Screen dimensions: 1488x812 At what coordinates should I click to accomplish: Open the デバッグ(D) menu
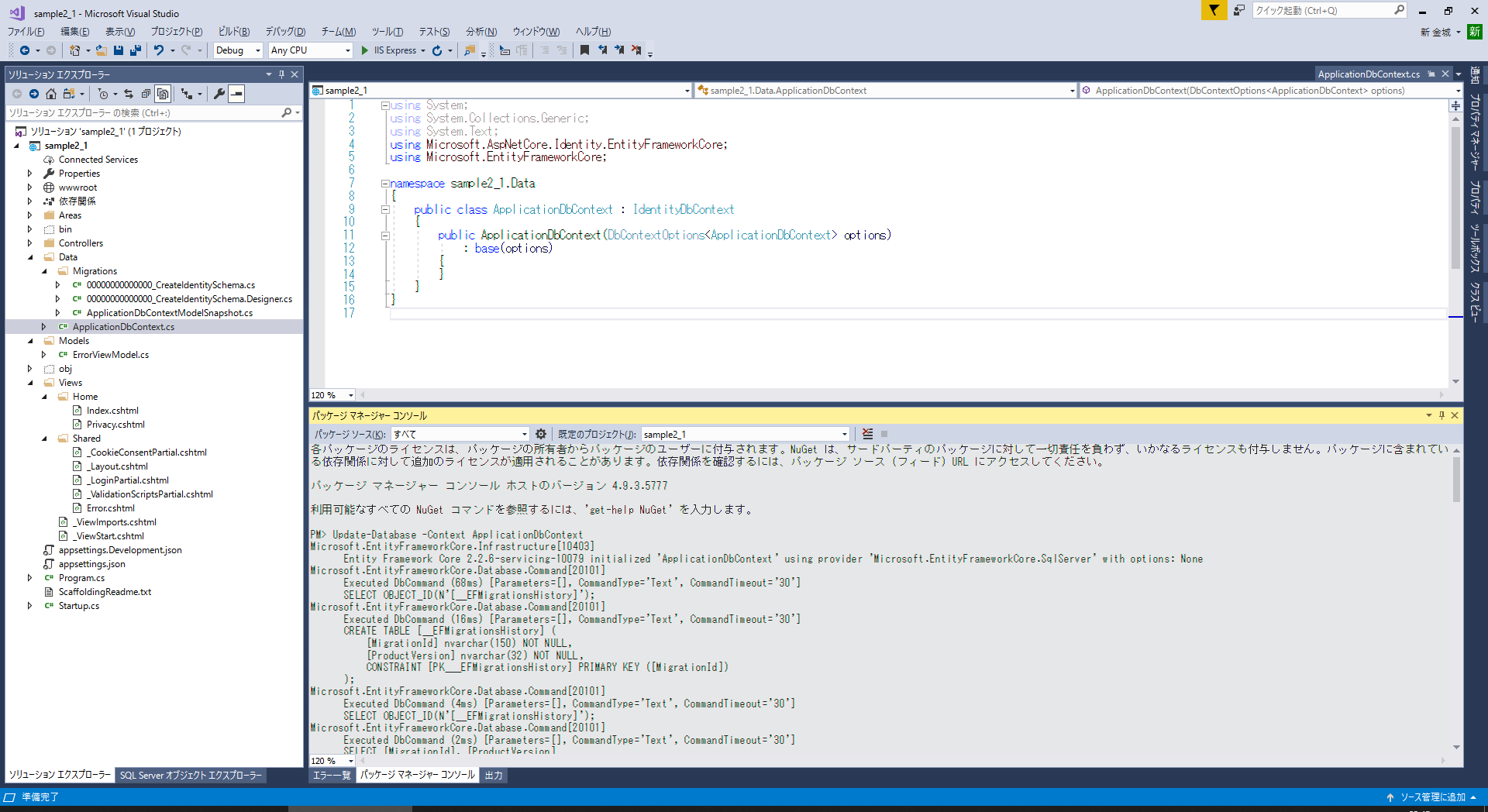coord(285,32)
